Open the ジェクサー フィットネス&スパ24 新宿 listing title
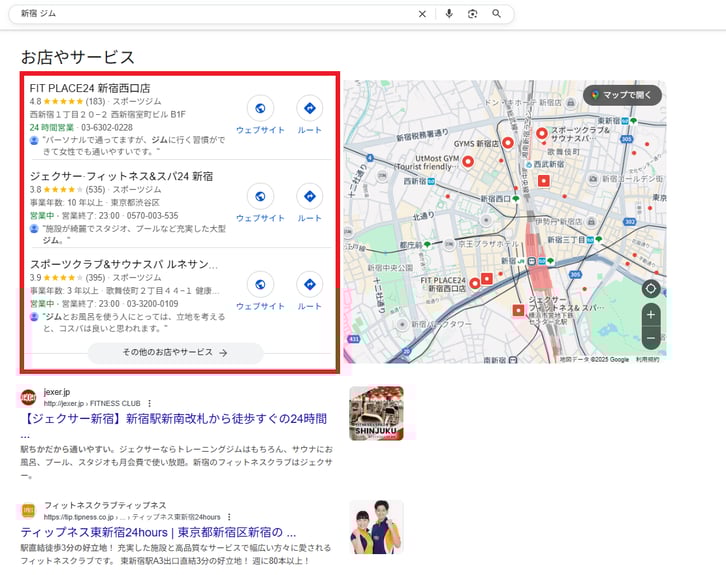The width and height of the screenshot is (726, 575). coord(121,176)
